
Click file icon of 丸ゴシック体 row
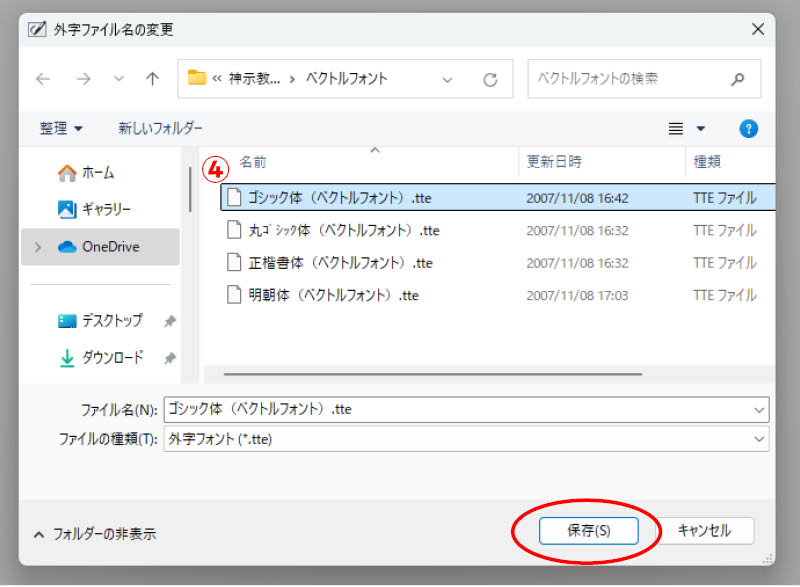234,230
